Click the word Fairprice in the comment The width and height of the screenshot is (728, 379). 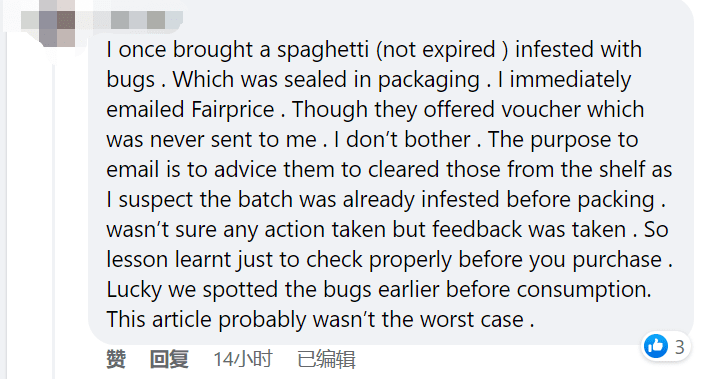pyautogui.click(x=233, y=110)
